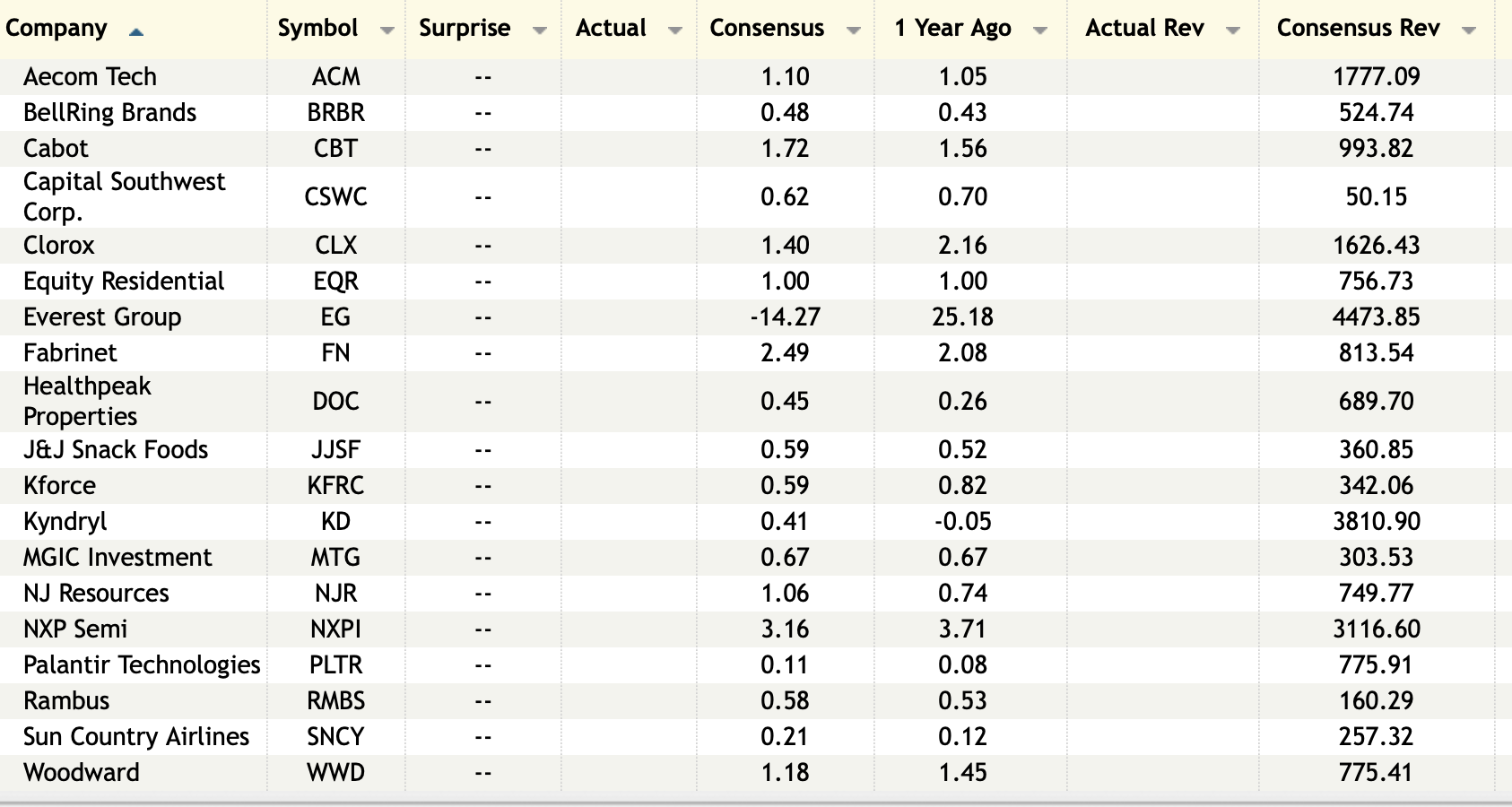Open the Actual column dropdown arrow
This screenshot has width=1512, height=807.
tap(674, 30)
